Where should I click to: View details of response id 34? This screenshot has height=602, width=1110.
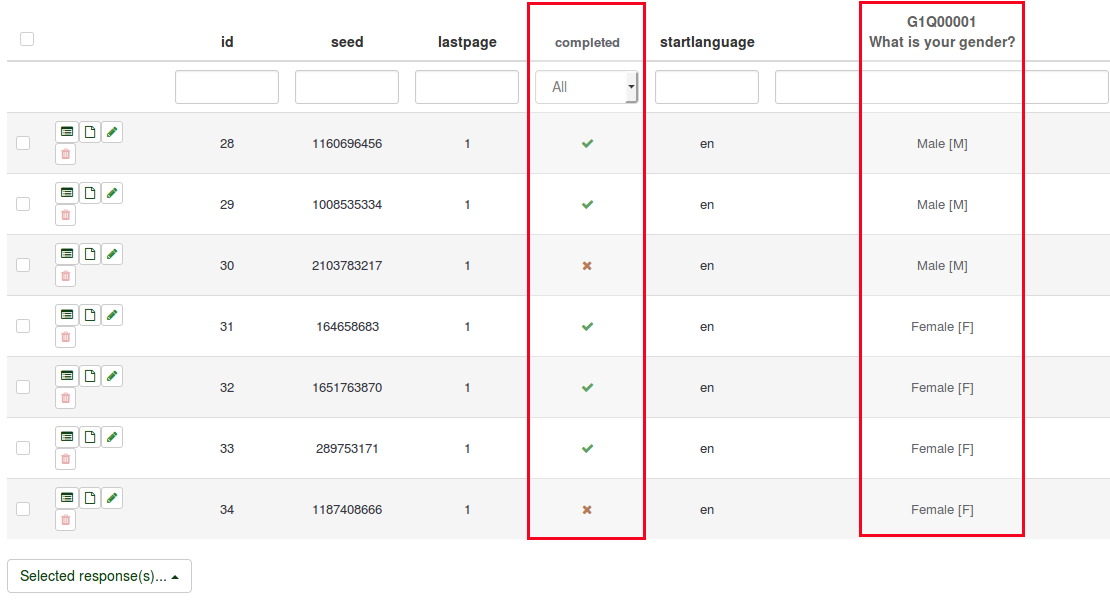tap(67, 498)
